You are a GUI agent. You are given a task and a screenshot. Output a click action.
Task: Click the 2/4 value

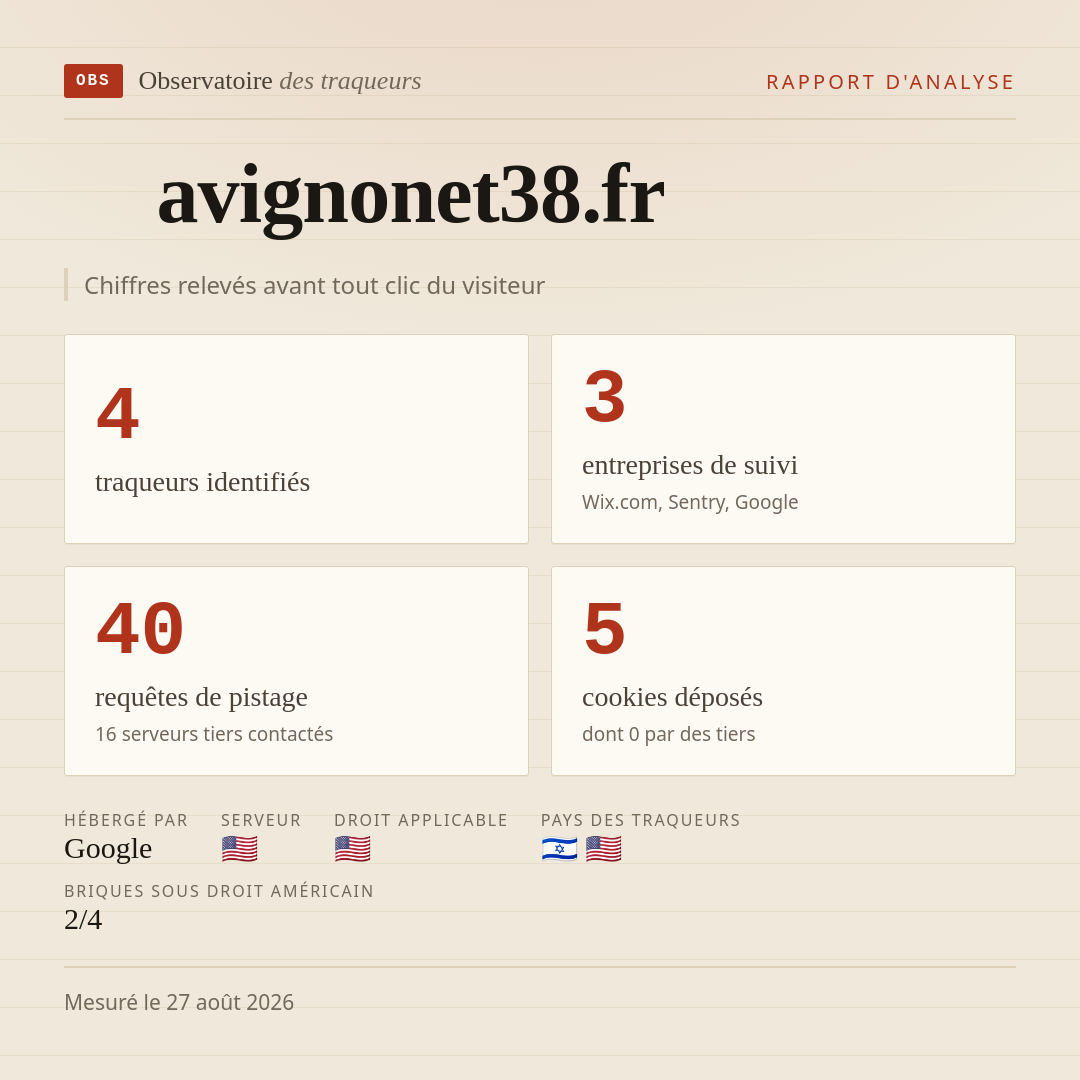tap(83, 920)
